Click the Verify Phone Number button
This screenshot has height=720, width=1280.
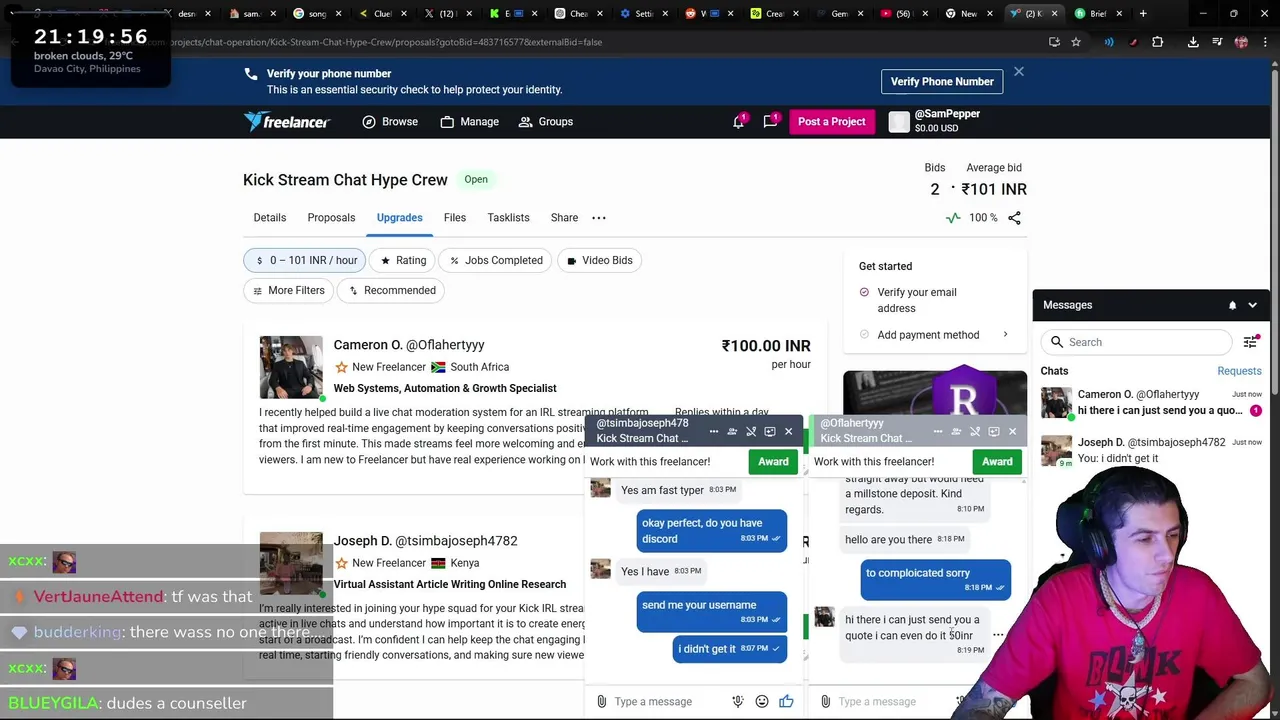click(942, 81)
